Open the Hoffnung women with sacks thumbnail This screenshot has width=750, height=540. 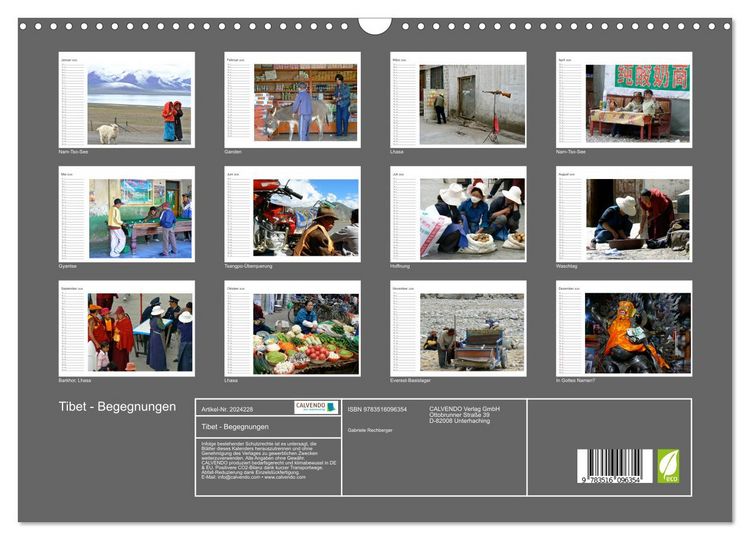click(x=458, y=214)
